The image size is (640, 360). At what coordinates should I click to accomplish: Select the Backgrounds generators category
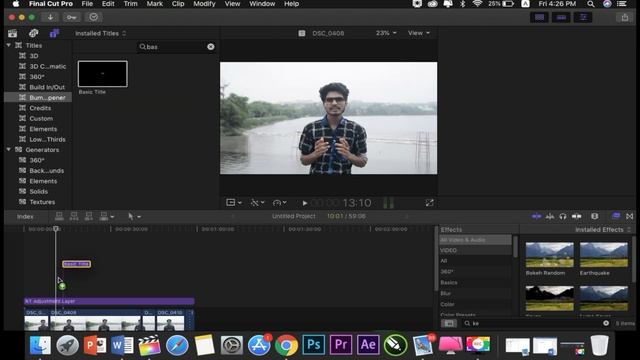coord(46,171)
